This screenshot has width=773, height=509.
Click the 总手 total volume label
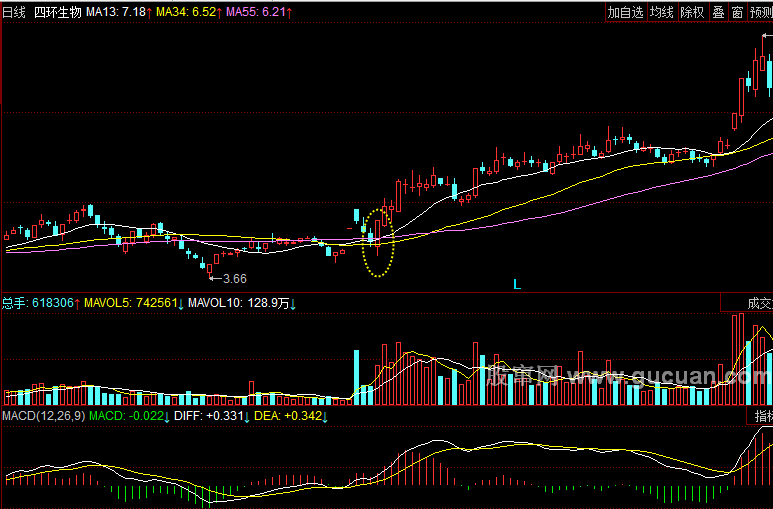38,302
